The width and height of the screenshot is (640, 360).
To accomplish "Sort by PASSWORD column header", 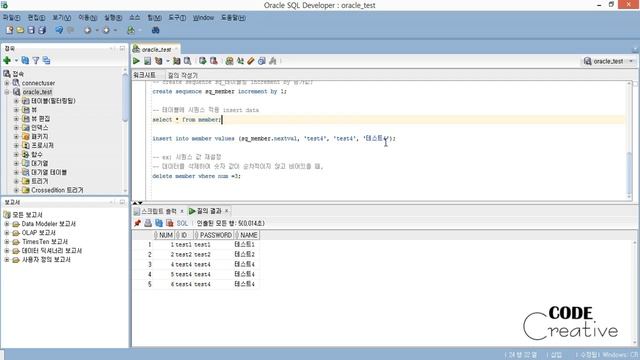I will click(x=213, y=235).
